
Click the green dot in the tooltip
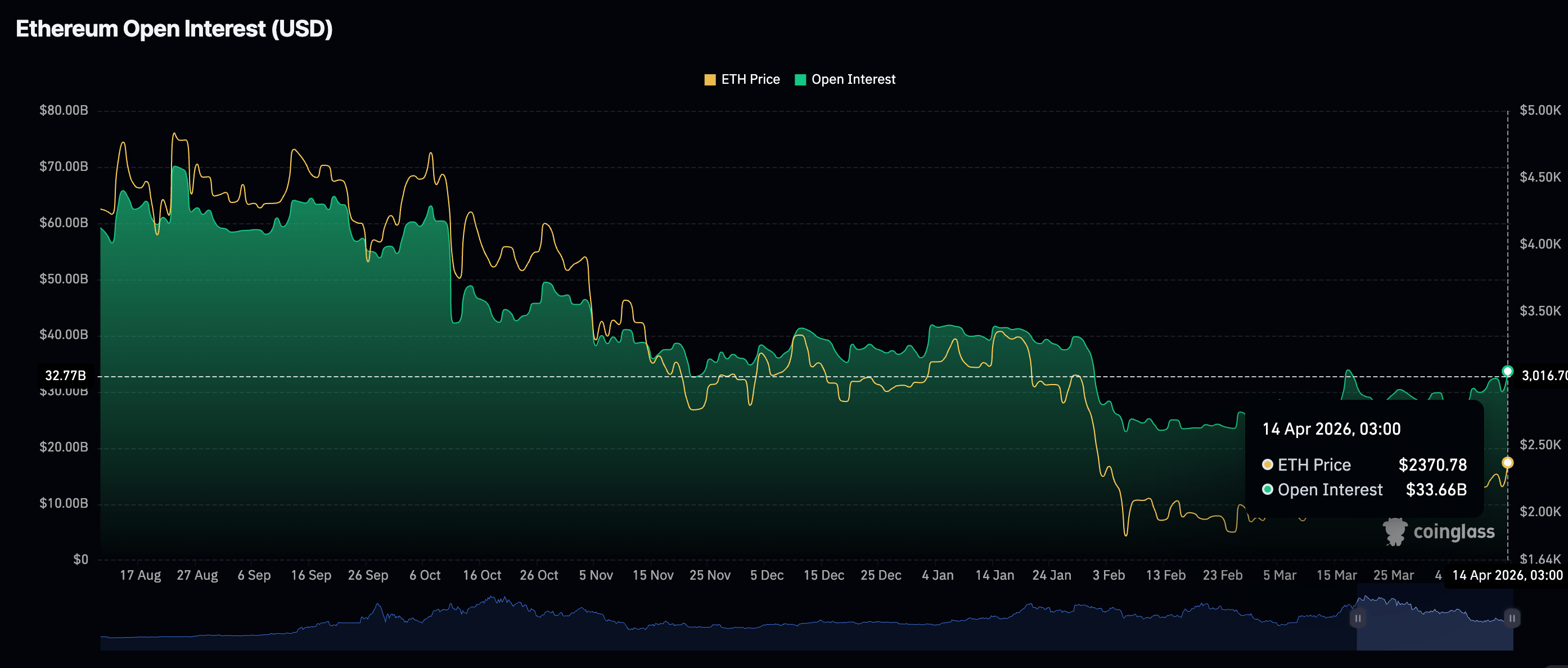[x=1267, y=490]
